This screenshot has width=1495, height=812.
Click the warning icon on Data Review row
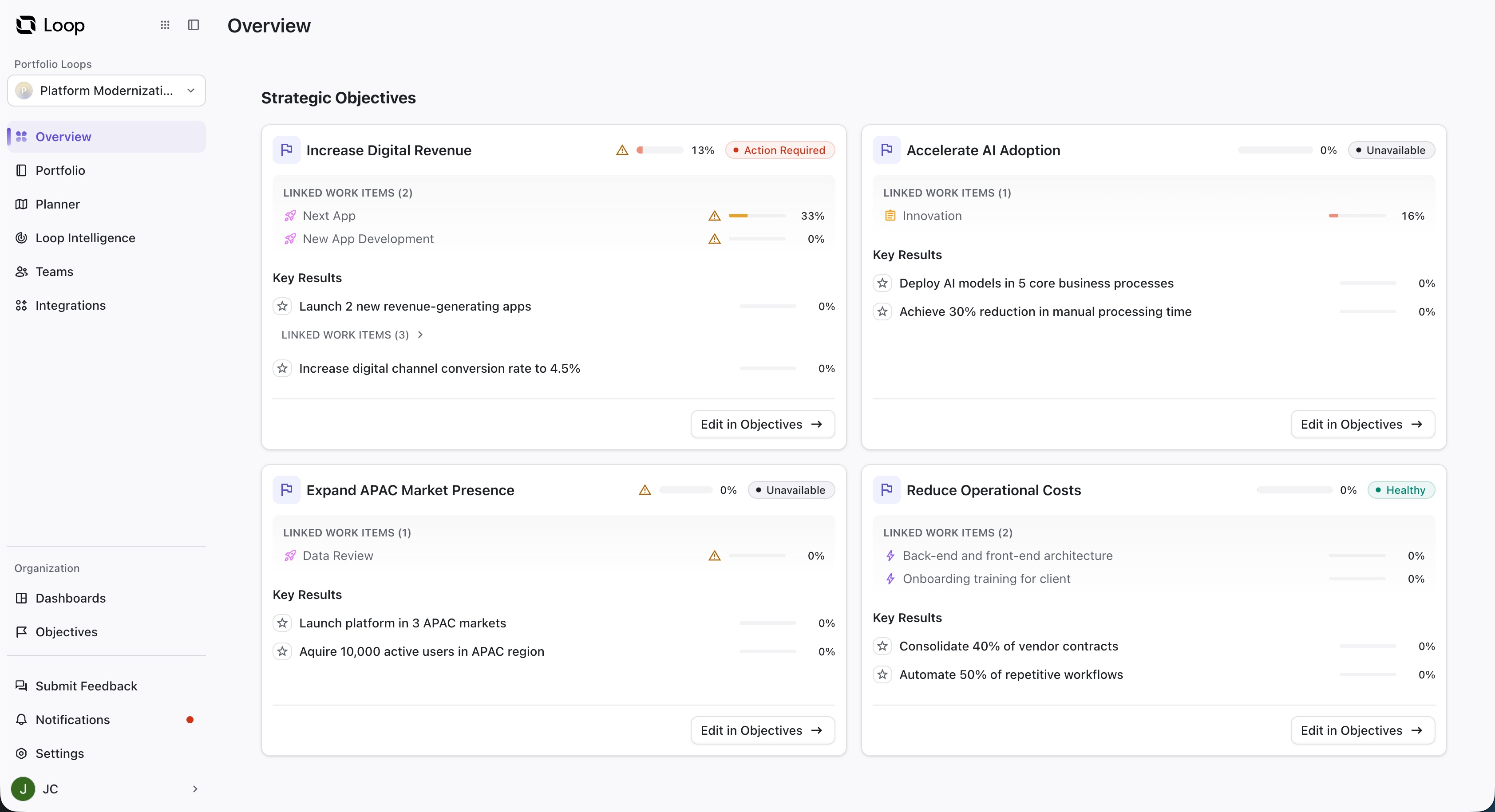click(x=714, y=556)
